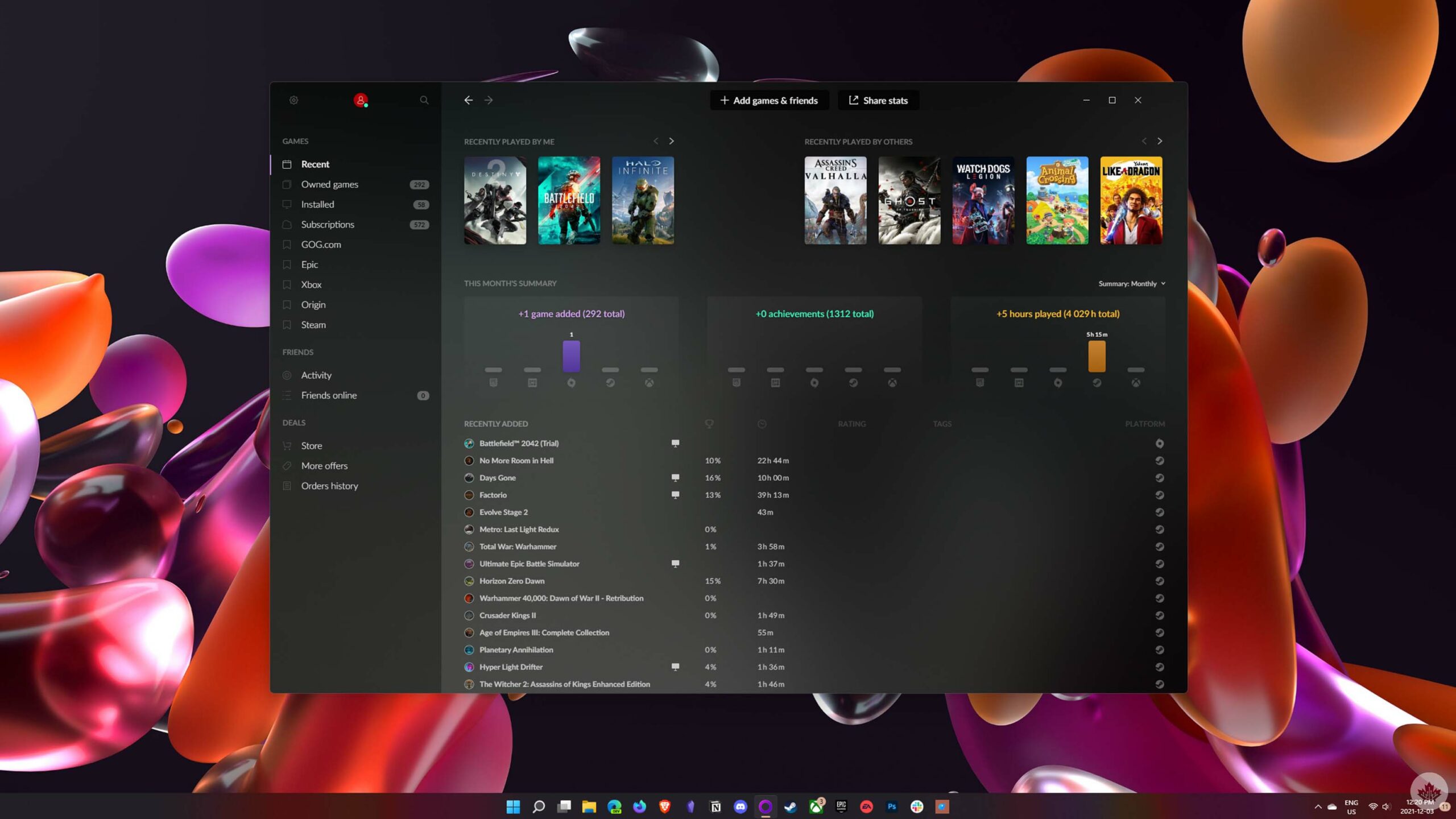Select Owned games in the sidebar
Image resolution: width=1456 pixels, height=819 pixels.
pyautogui.click(x=329, y=184)
